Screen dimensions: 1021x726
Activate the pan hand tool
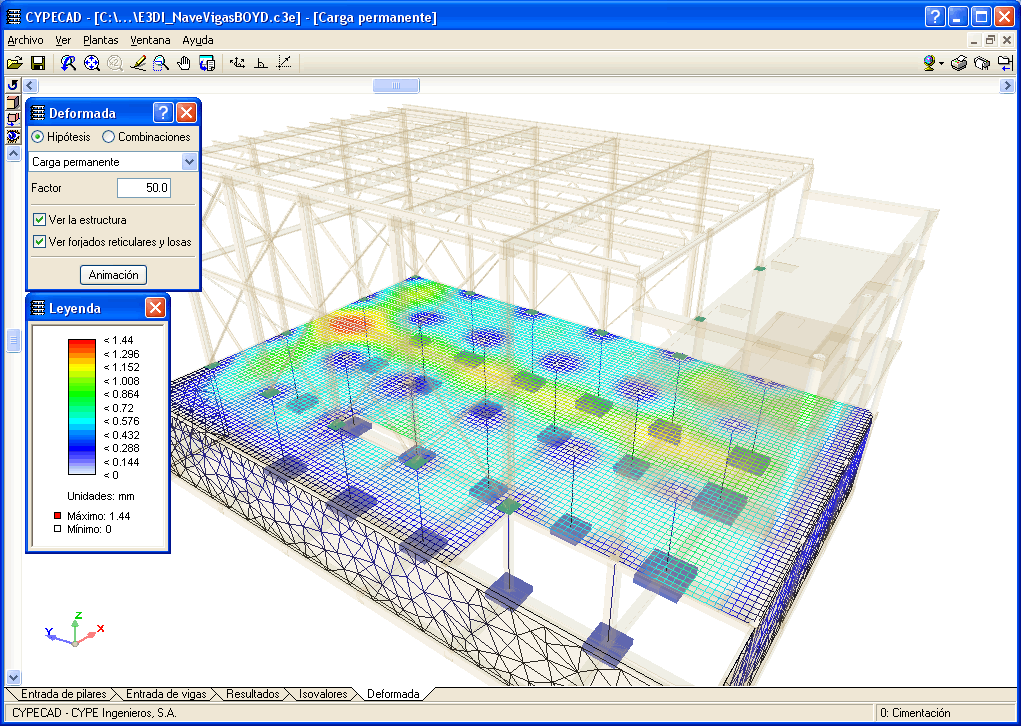point(184,63)
